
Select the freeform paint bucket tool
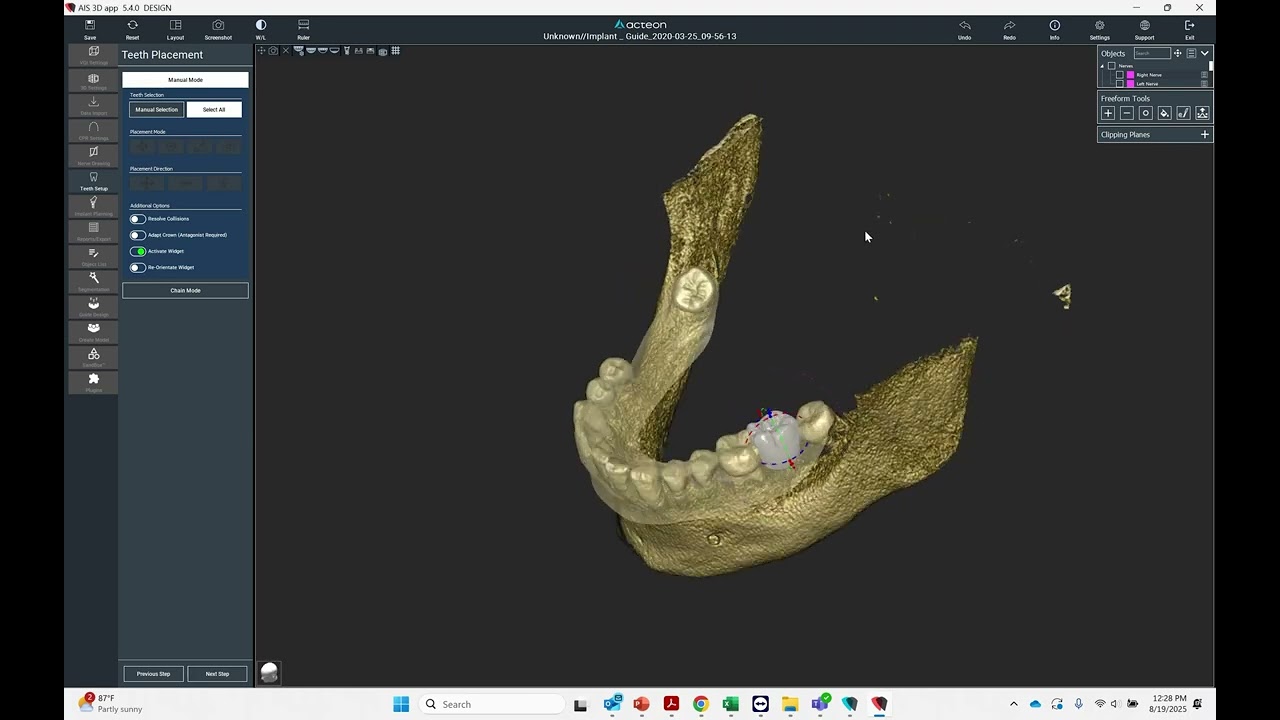click(x=1165, y=113)
